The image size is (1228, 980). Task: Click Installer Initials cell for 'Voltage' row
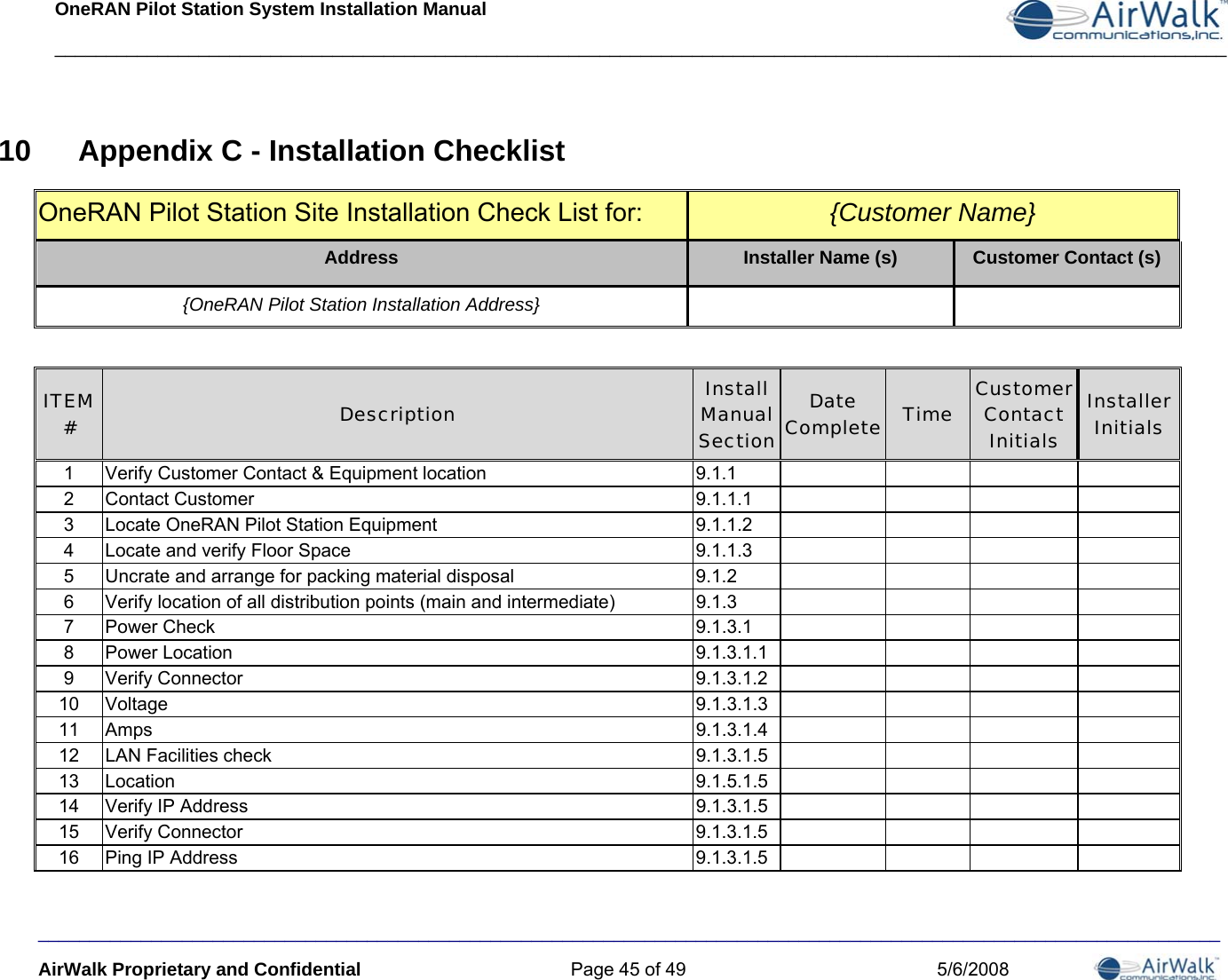pos(1129,704)
